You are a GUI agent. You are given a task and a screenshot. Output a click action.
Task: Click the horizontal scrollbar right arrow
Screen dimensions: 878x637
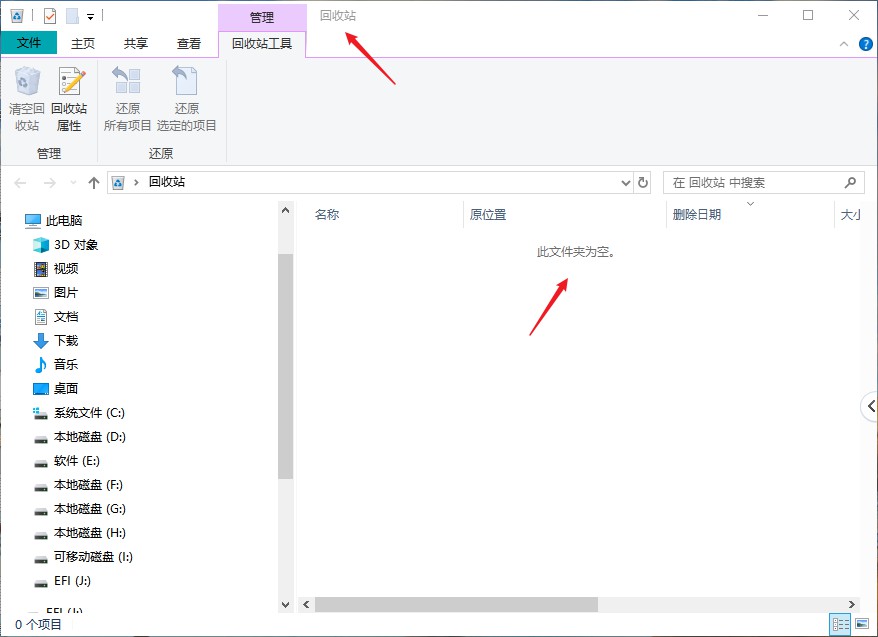[x=852, y=605]
